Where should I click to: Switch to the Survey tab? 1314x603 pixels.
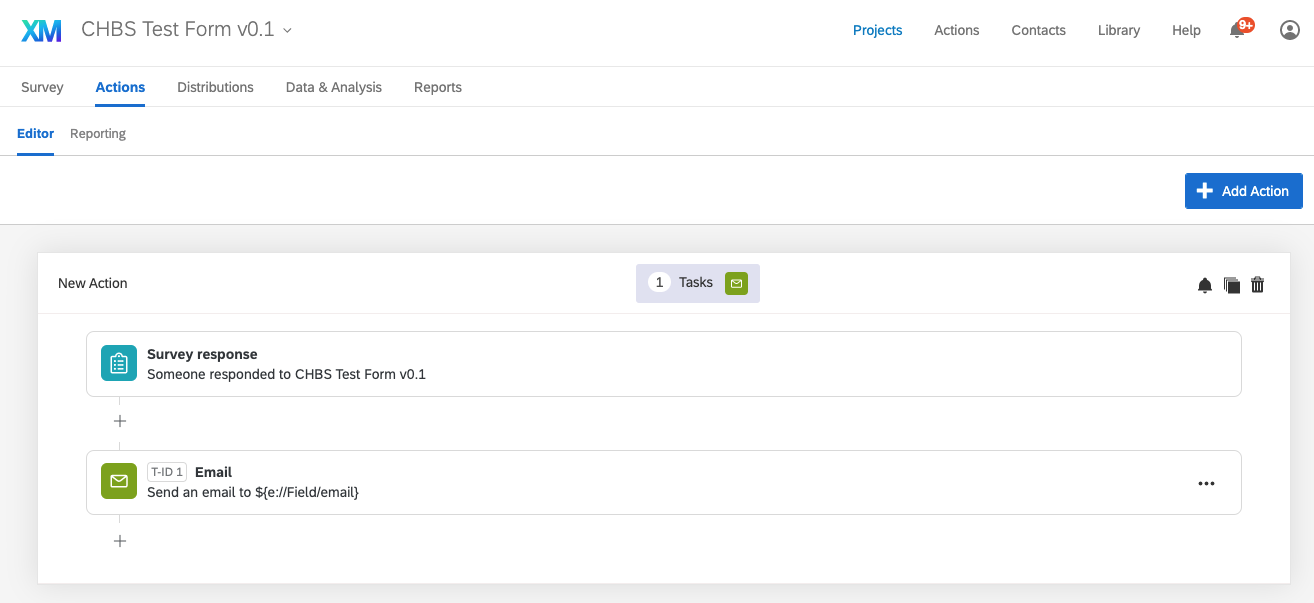pos(42,87)
